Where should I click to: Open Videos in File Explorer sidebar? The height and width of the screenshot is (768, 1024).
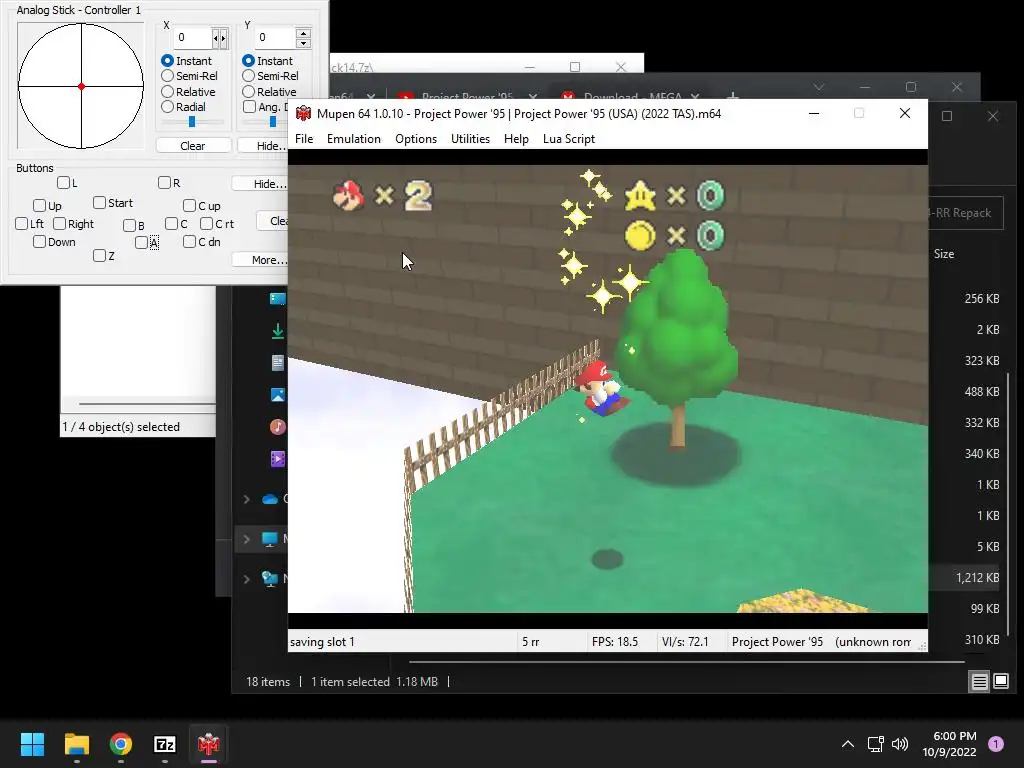(x=278, y=458)
